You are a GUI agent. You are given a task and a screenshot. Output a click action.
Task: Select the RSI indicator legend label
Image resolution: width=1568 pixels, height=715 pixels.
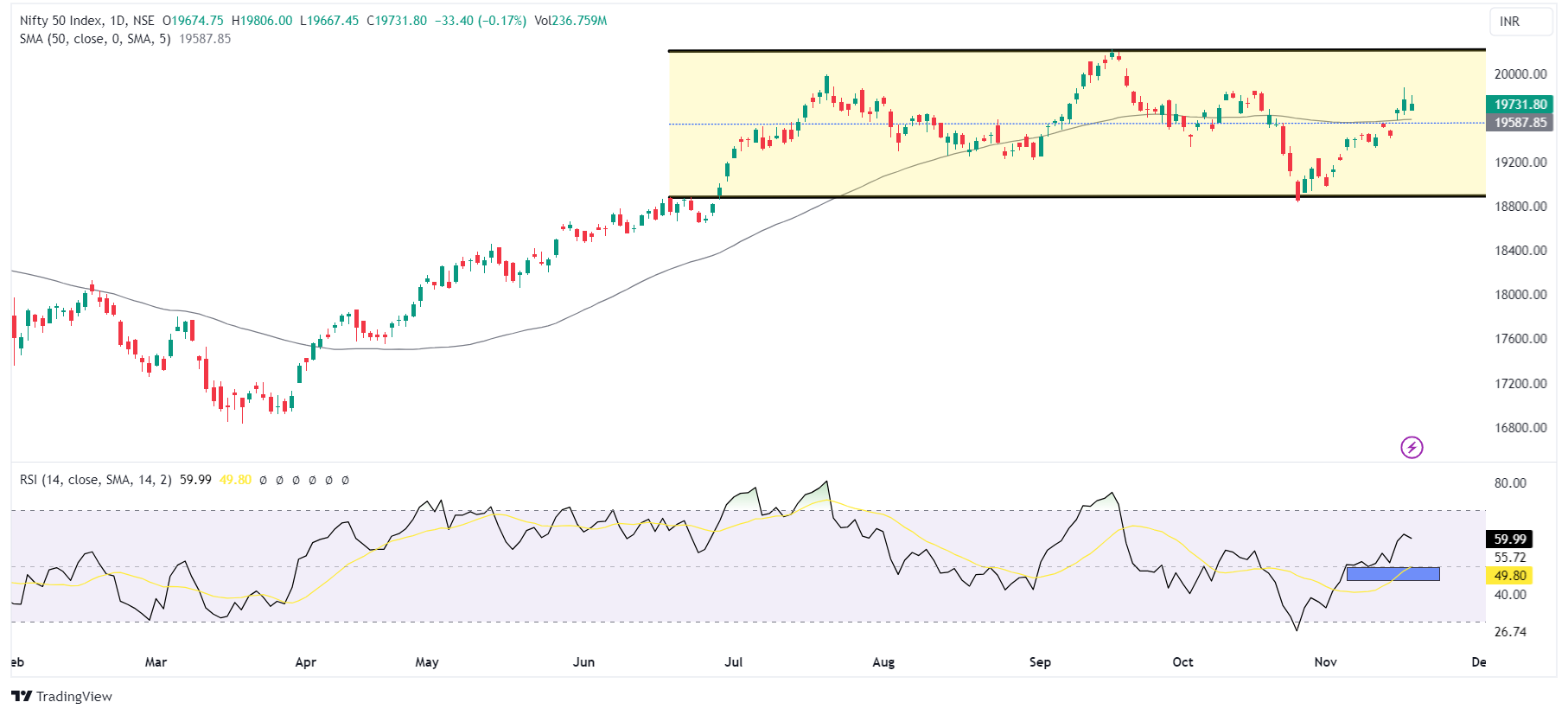coord(95,480)
